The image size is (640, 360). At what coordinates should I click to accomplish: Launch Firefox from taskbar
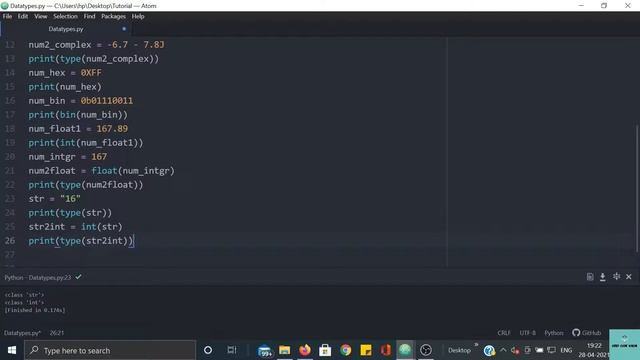tap(305, 350)
